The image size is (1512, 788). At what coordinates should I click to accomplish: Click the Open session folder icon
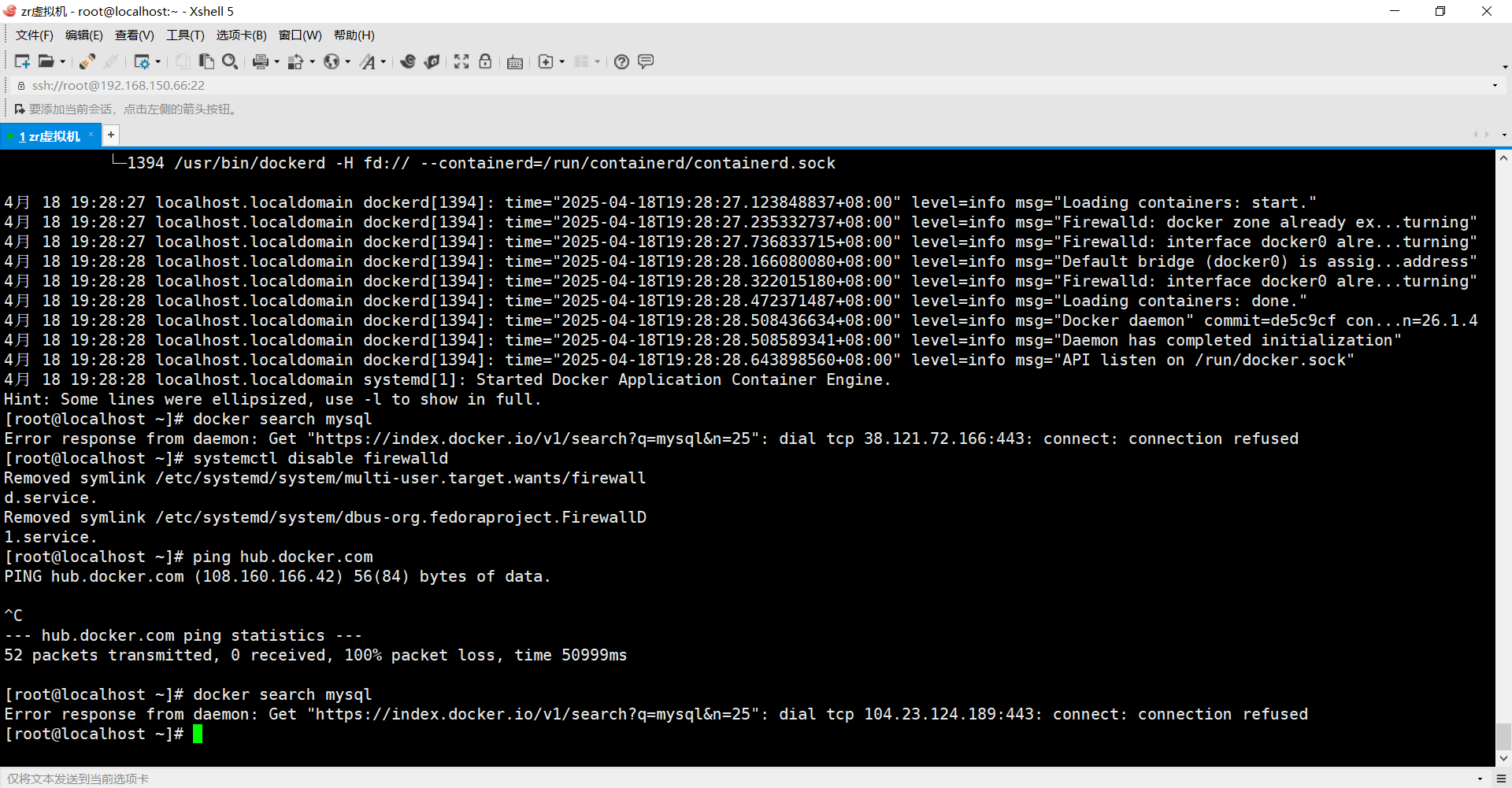coord(46,61)
